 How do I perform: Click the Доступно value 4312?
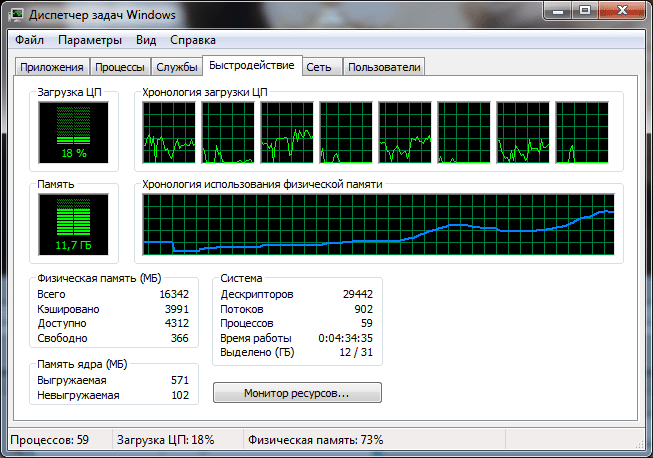click(177, 324)
